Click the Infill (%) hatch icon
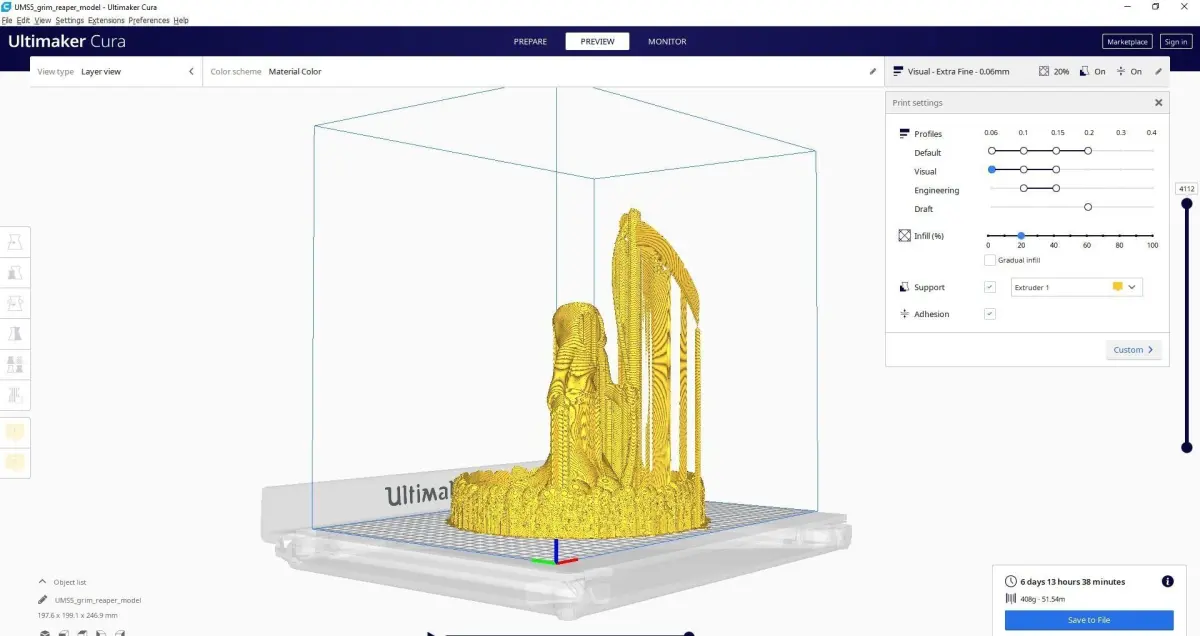 [905, 236]
